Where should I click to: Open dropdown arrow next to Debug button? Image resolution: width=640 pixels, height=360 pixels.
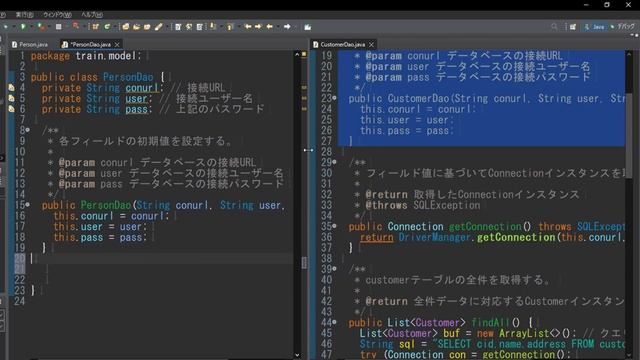tap(13, 27)
